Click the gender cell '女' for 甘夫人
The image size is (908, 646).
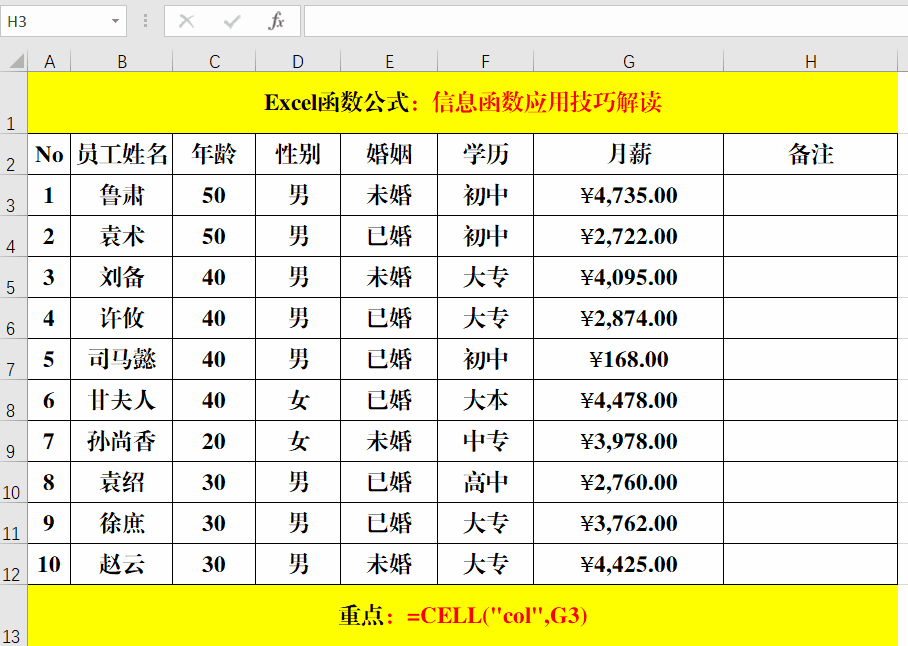[x=298, y=400]
